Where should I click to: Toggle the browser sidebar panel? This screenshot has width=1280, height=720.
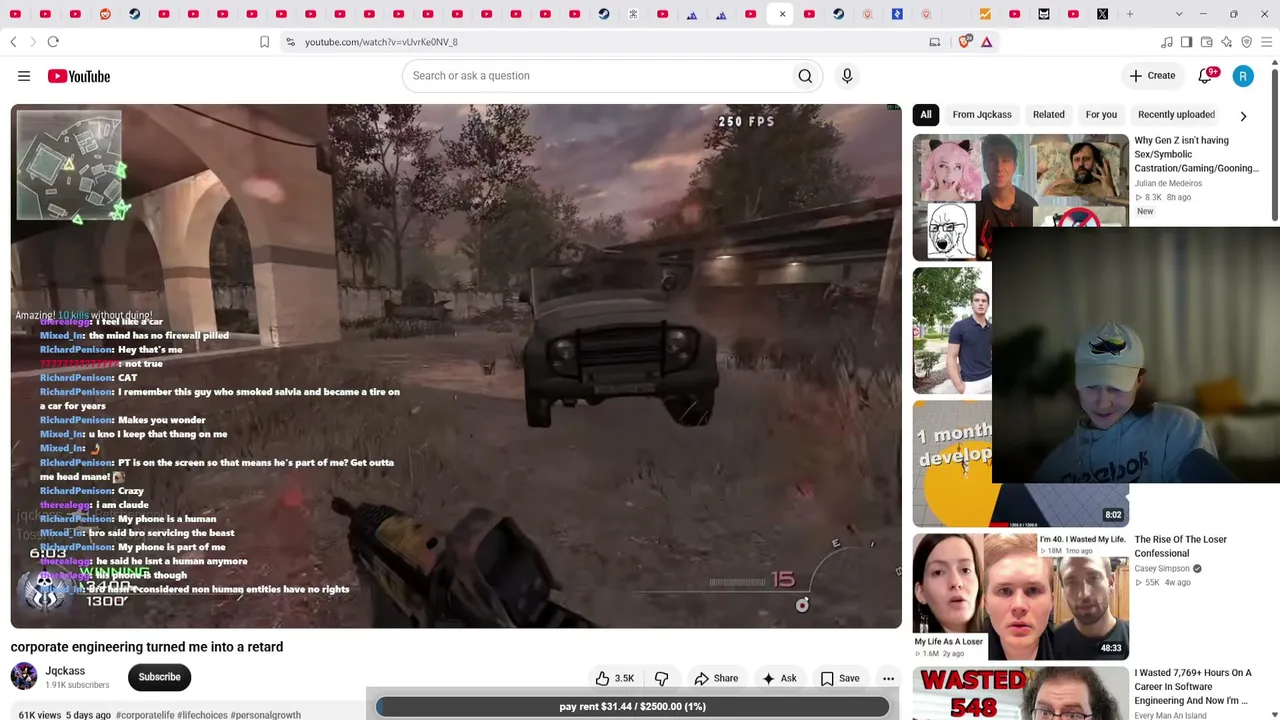coord(1186,42)
